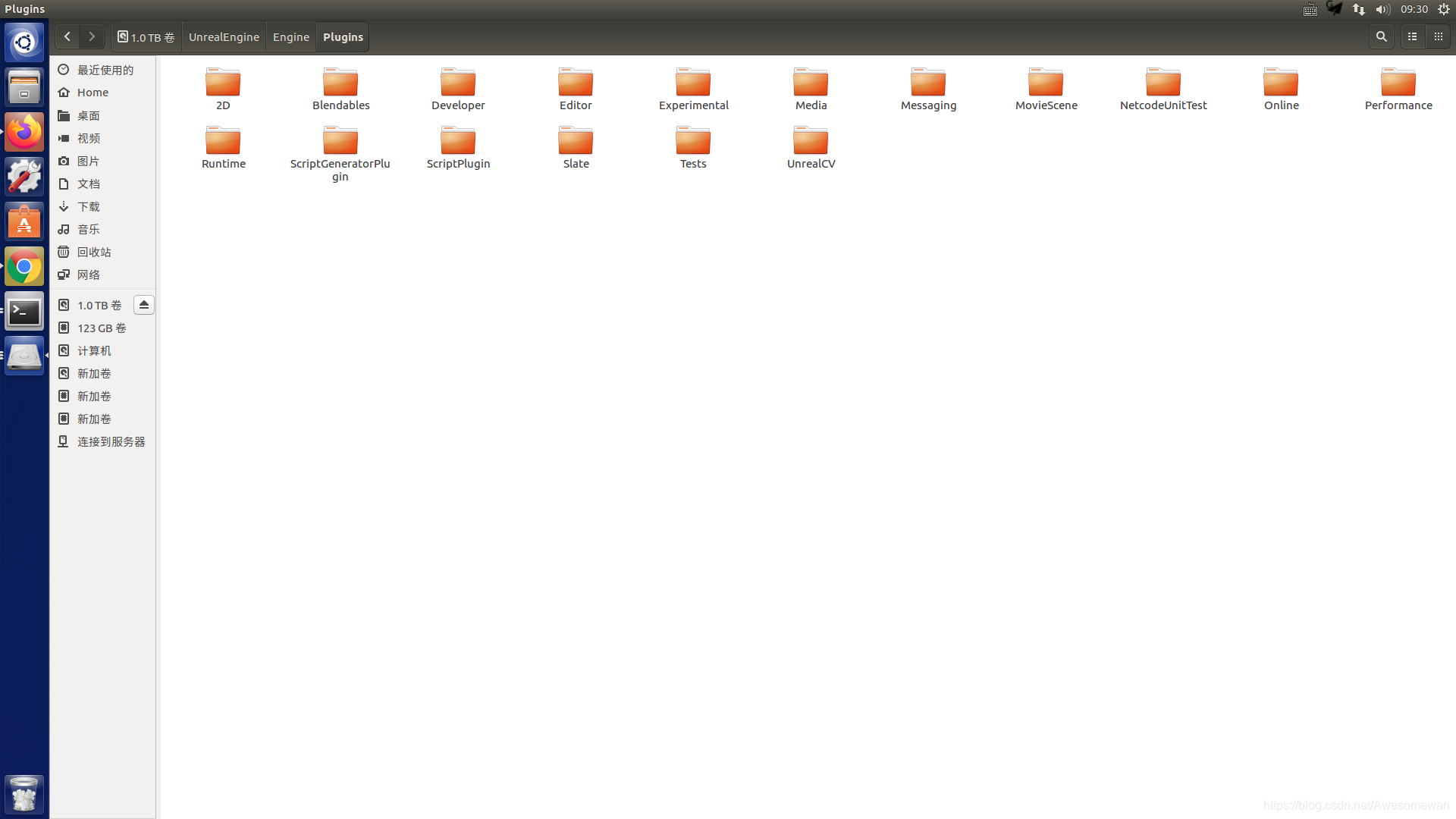Open Home in the sidebar

click(x=93, y=93)
